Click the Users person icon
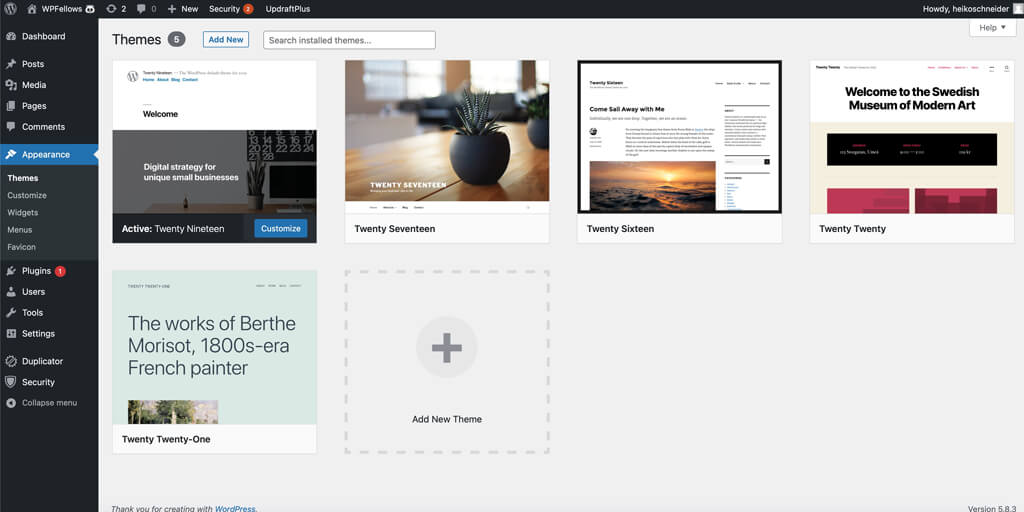Image resolution: width=1024 pixels, height=512 pixels. (11, 292)
